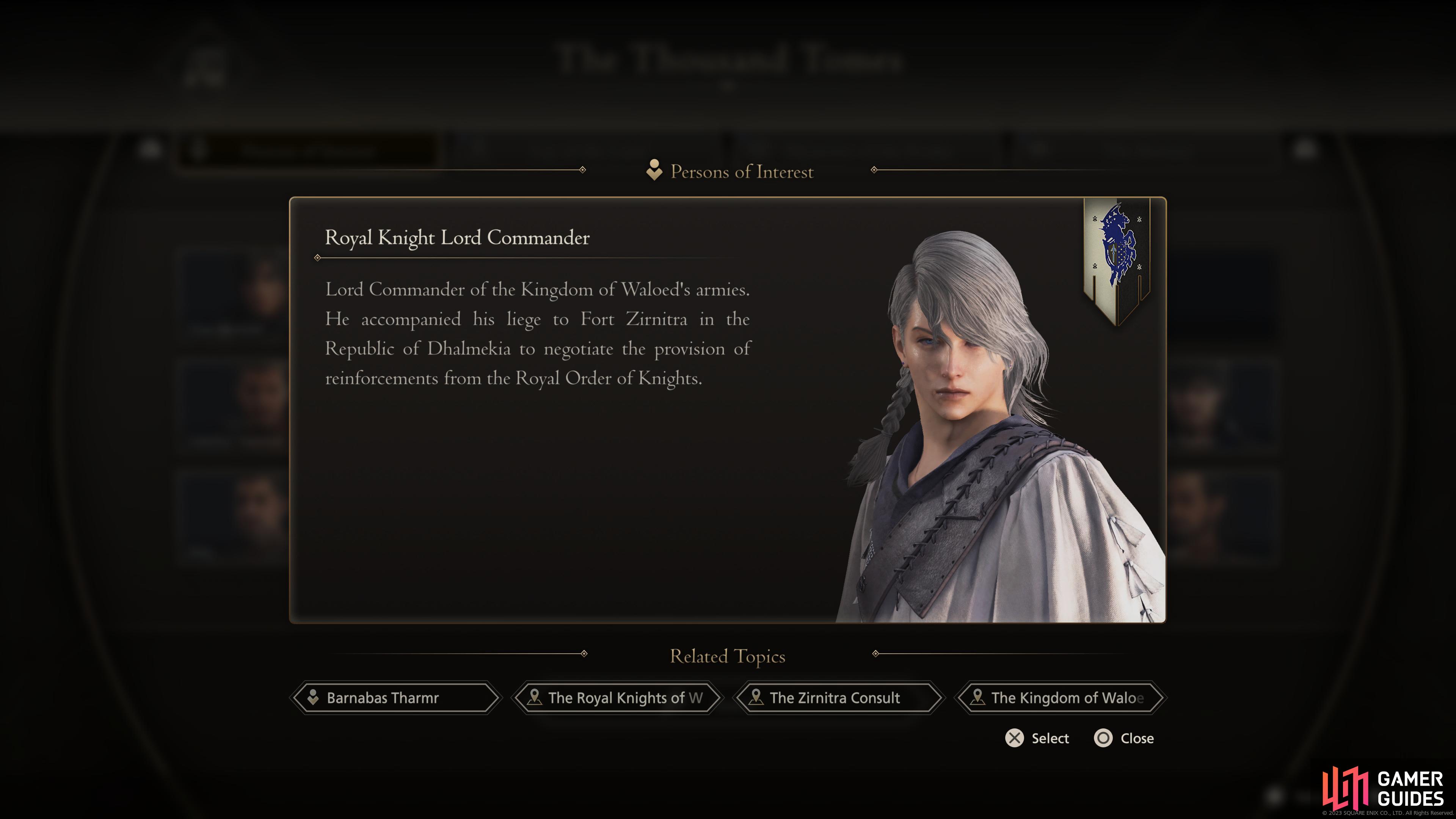Open The Zirnitra Consult related topic
Viewport: 1456px width, 819px height.
click(839, 698)
